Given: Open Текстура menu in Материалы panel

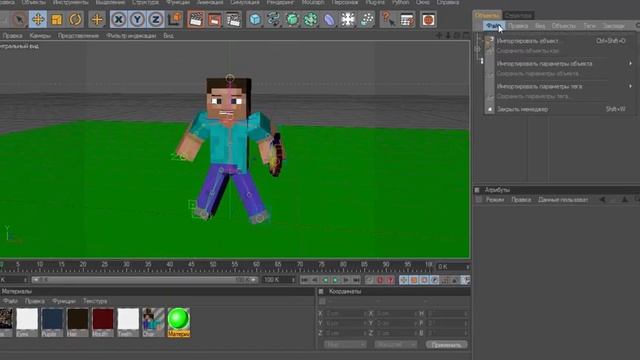Looking at the screenshot, I should click(95, 301).
